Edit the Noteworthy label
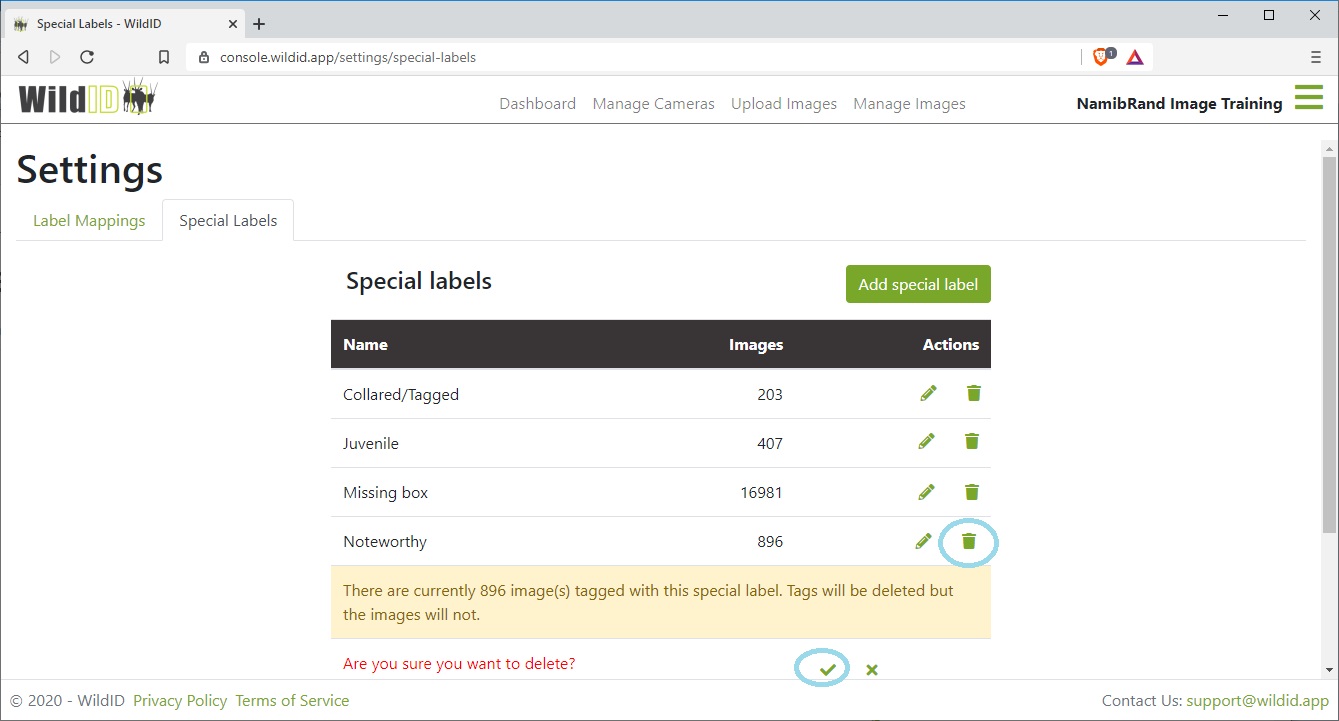This screenshot has width=1339, height=721. click(x=923, y=541)
